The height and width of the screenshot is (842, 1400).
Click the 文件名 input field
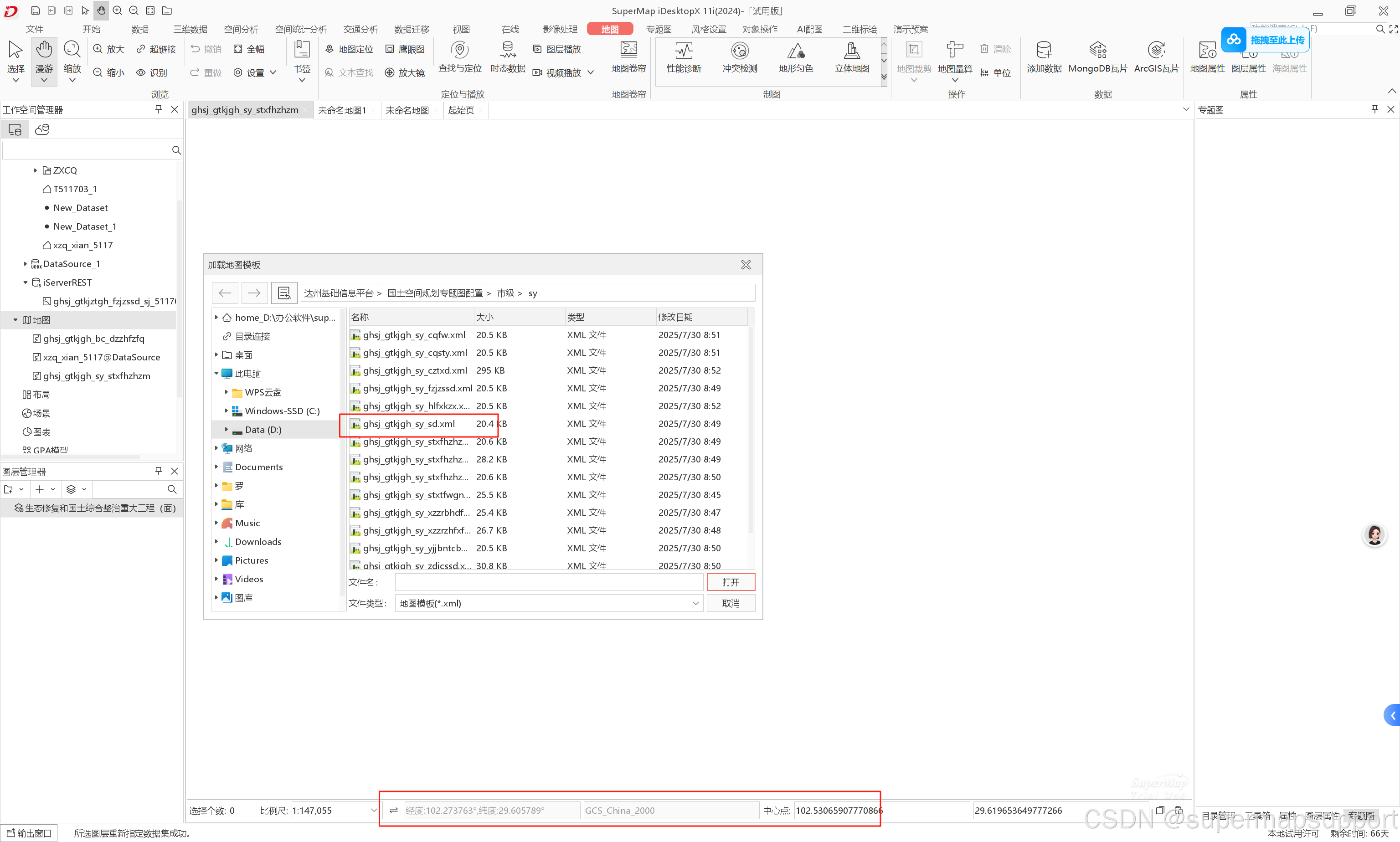[x=549, y=582]
